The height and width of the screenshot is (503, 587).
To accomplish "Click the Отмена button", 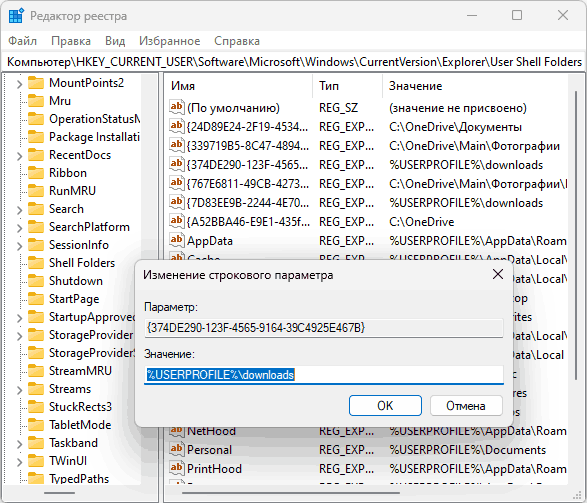I will (x=466, y=406).
